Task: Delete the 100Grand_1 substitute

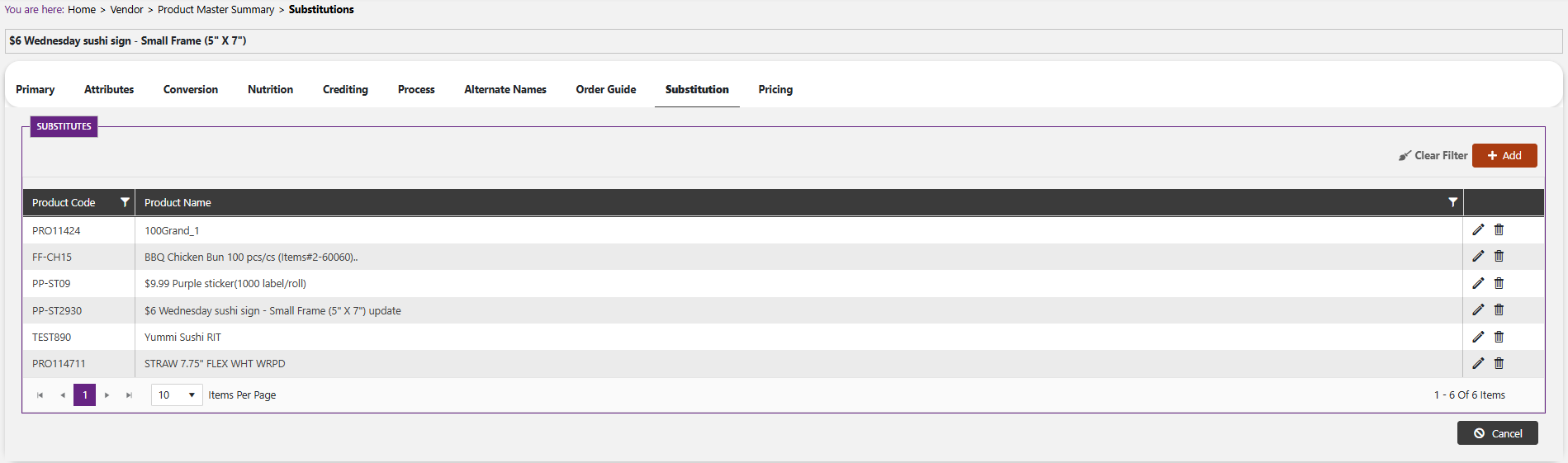Action: coord(1499,230)
